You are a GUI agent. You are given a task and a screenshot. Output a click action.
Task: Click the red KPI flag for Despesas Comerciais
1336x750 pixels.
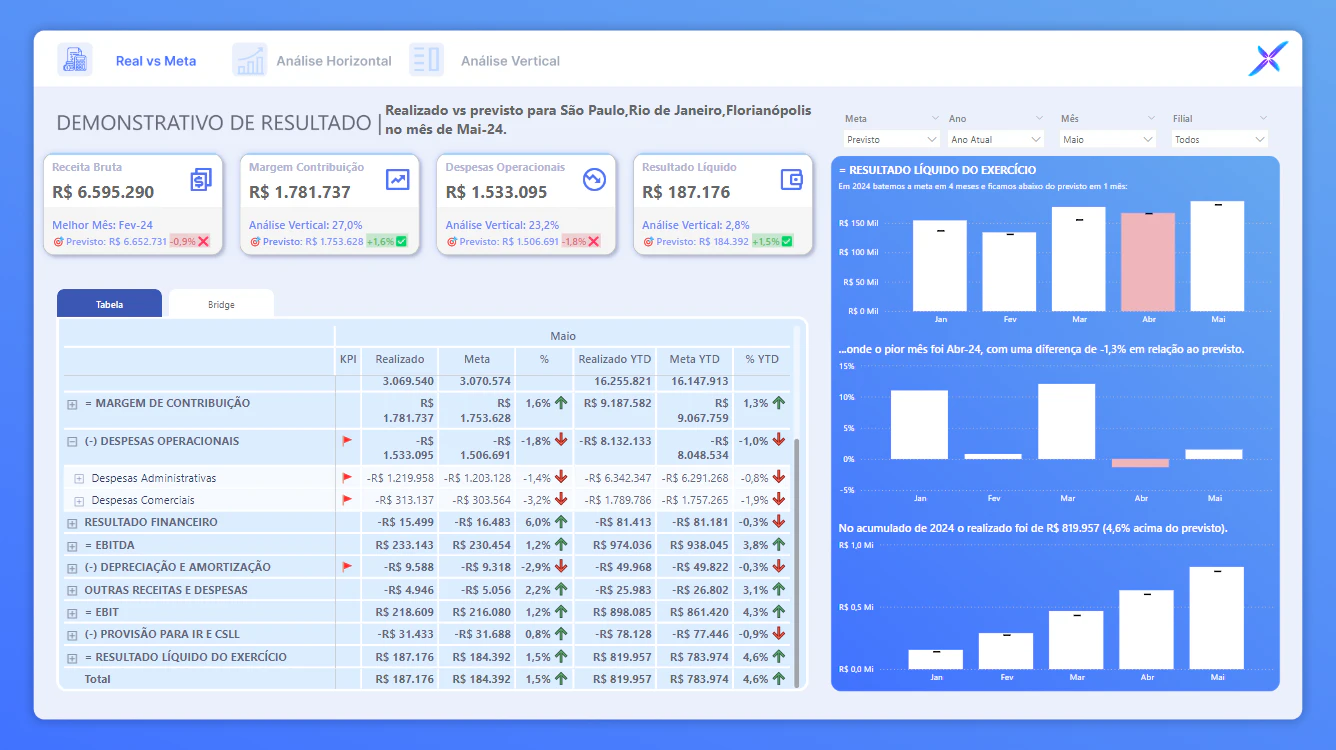(x=348, y=500)
